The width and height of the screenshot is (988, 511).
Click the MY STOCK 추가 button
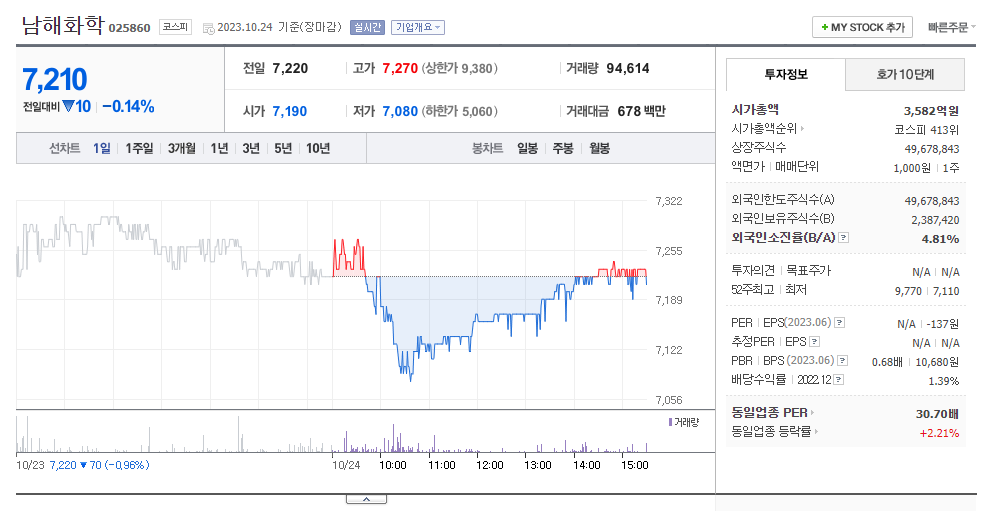[863, 27]
